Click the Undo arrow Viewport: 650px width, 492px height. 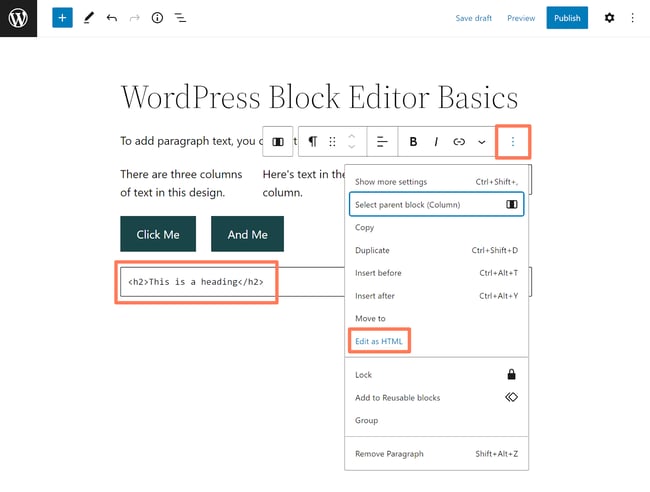click(111, 18)
